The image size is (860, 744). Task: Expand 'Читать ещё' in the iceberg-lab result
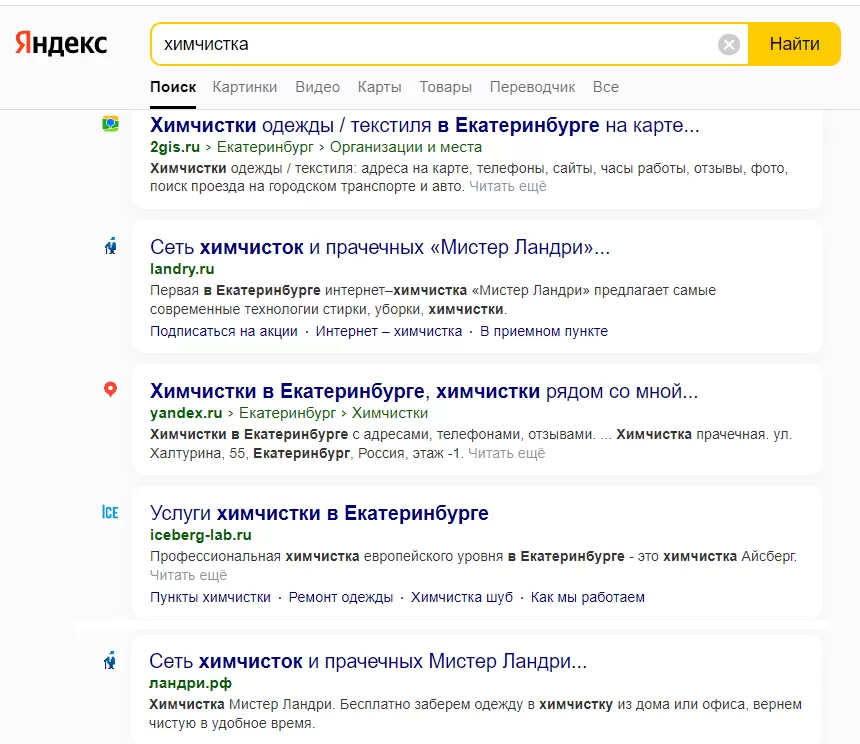click(x=188, y=575)
